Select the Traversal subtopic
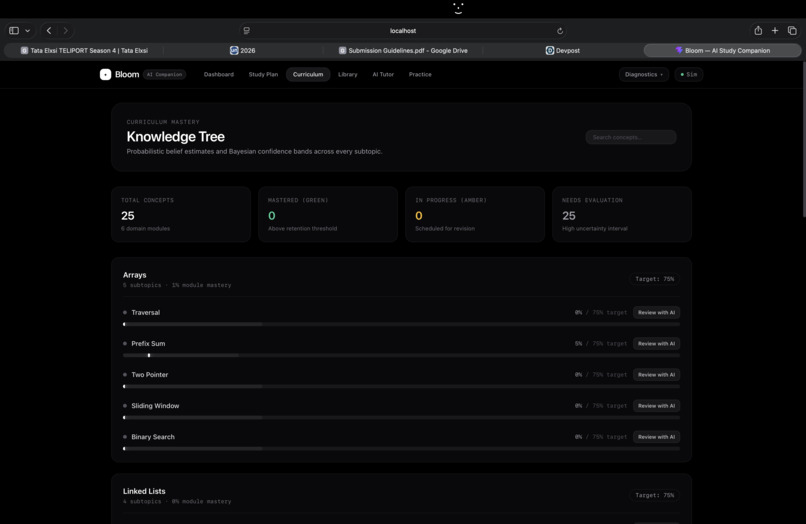The height and width of the screenshot is (524, 806). (x=145, y=313)
